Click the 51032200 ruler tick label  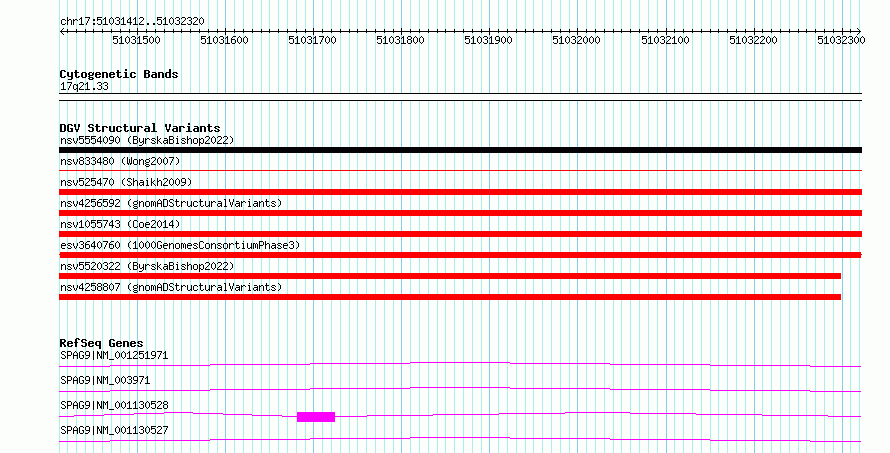pyautogui.click(x=753, y=40)
